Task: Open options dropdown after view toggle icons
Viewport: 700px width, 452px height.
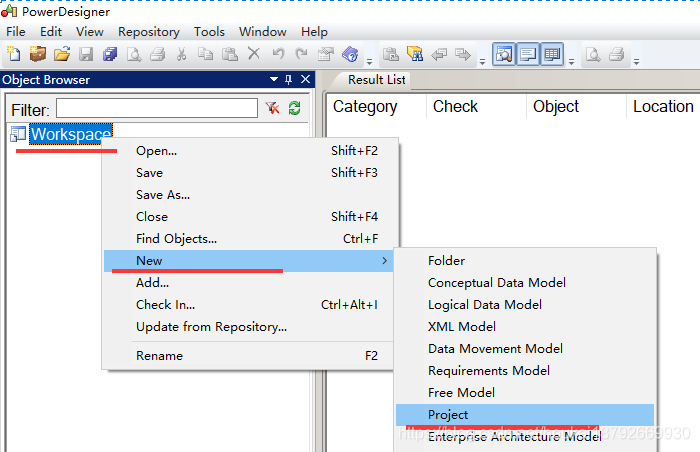Action: (571, 62)
